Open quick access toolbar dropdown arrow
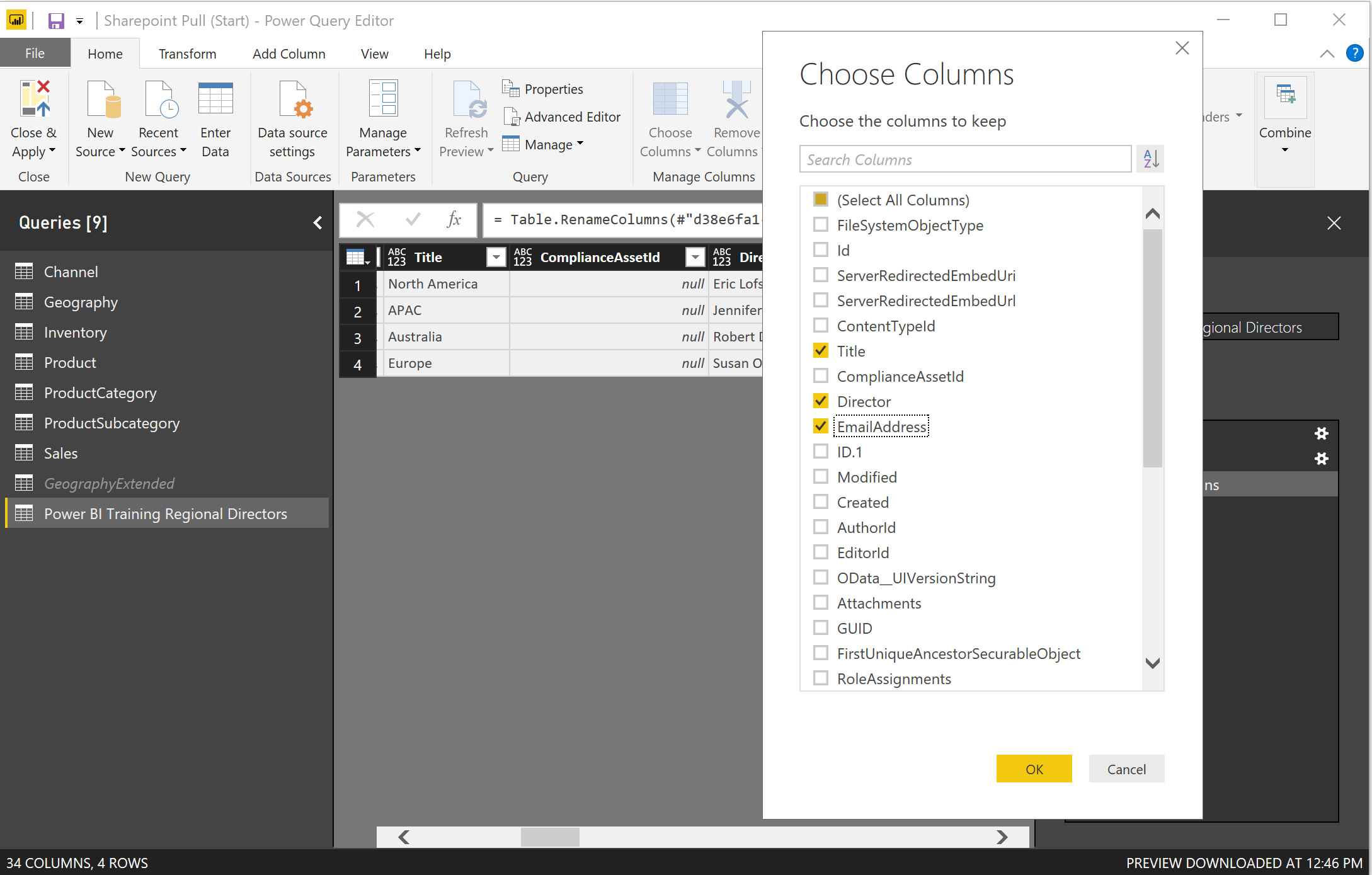This screenshot has width=1372, height=875. [79, 21]
